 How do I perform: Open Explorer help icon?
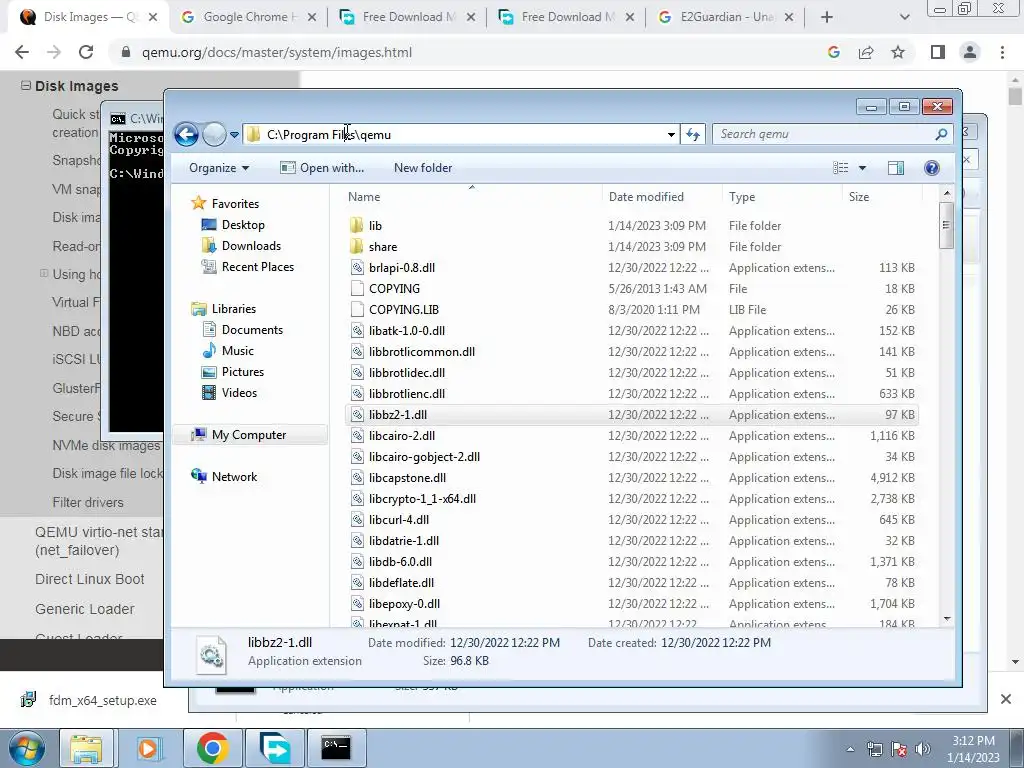932,168
